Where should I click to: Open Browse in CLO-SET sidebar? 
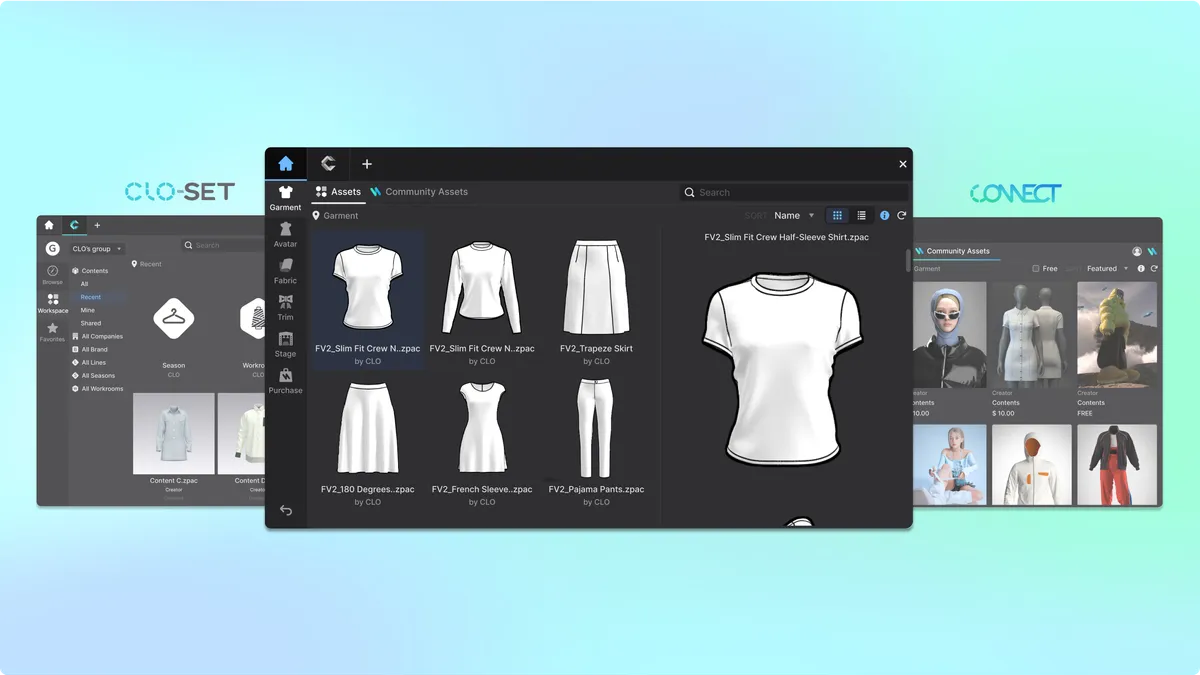tap(52, 274)
